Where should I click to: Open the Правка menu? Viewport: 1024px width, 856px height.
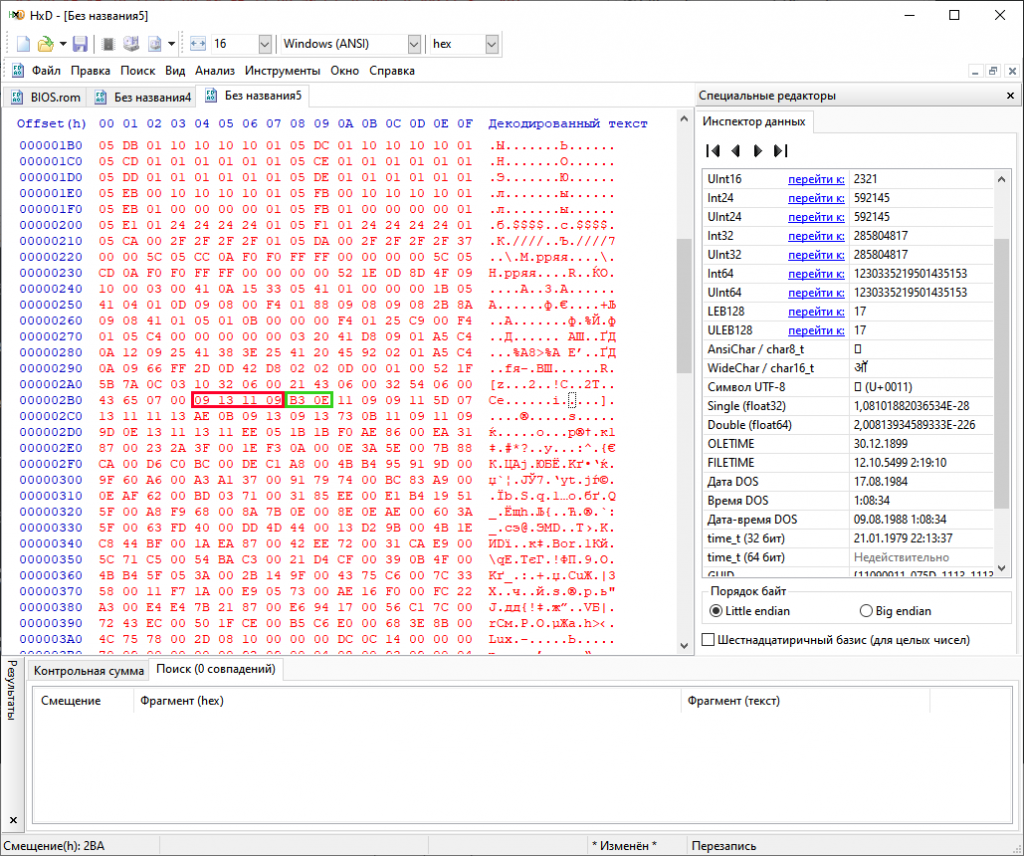tap(90, 71)
